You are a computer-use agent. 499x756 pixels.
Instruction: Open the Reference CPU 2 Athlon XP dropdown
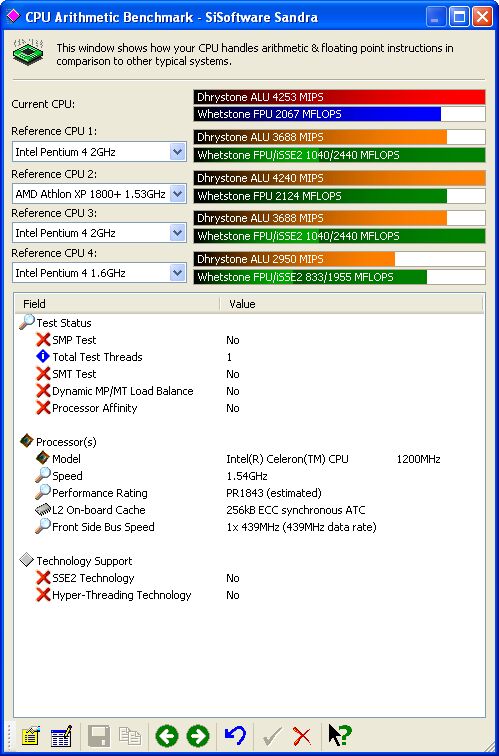click(177, 194)
